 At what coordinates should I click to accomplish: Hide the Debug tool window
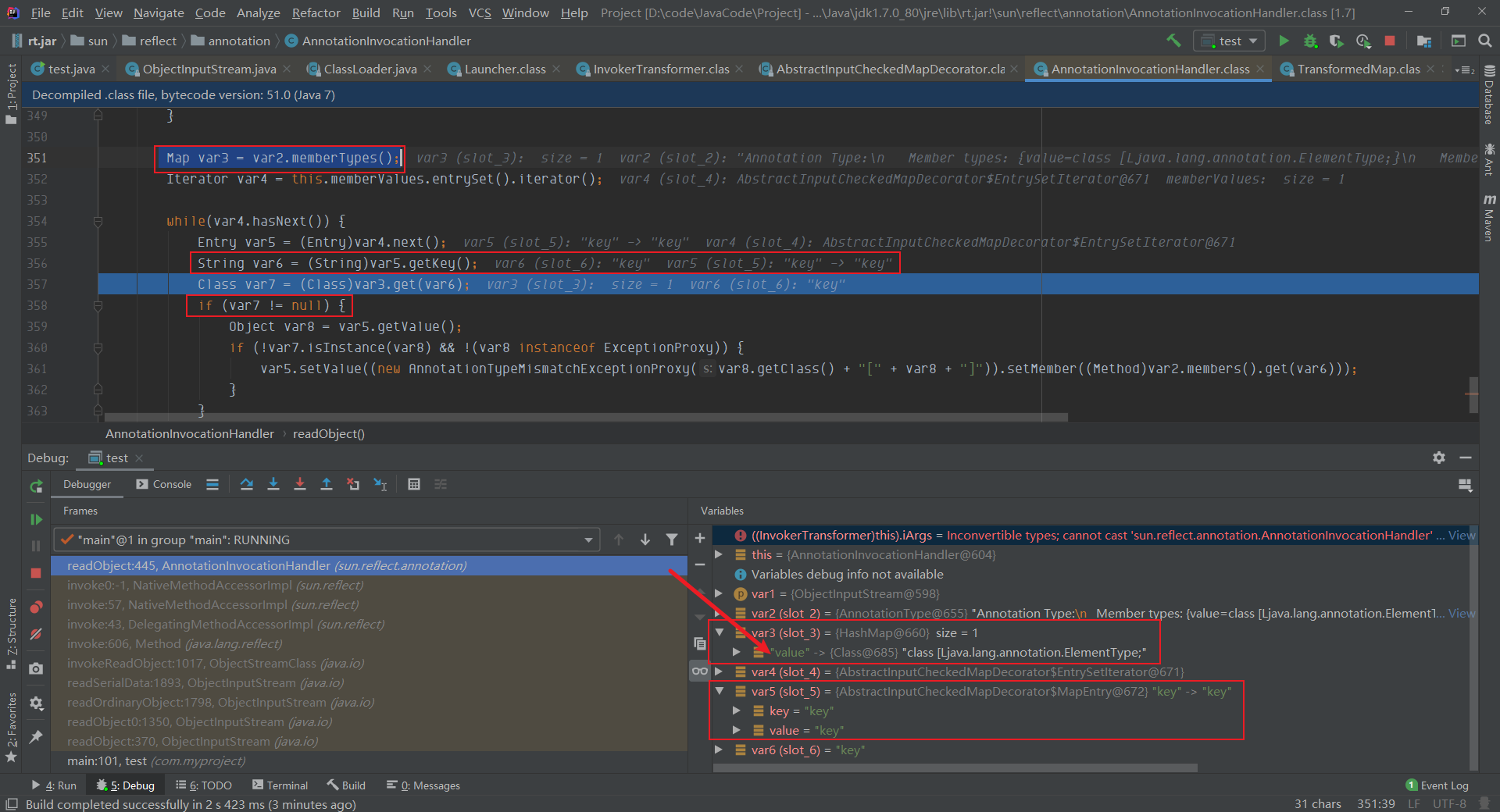click(x=1466, y=458)
